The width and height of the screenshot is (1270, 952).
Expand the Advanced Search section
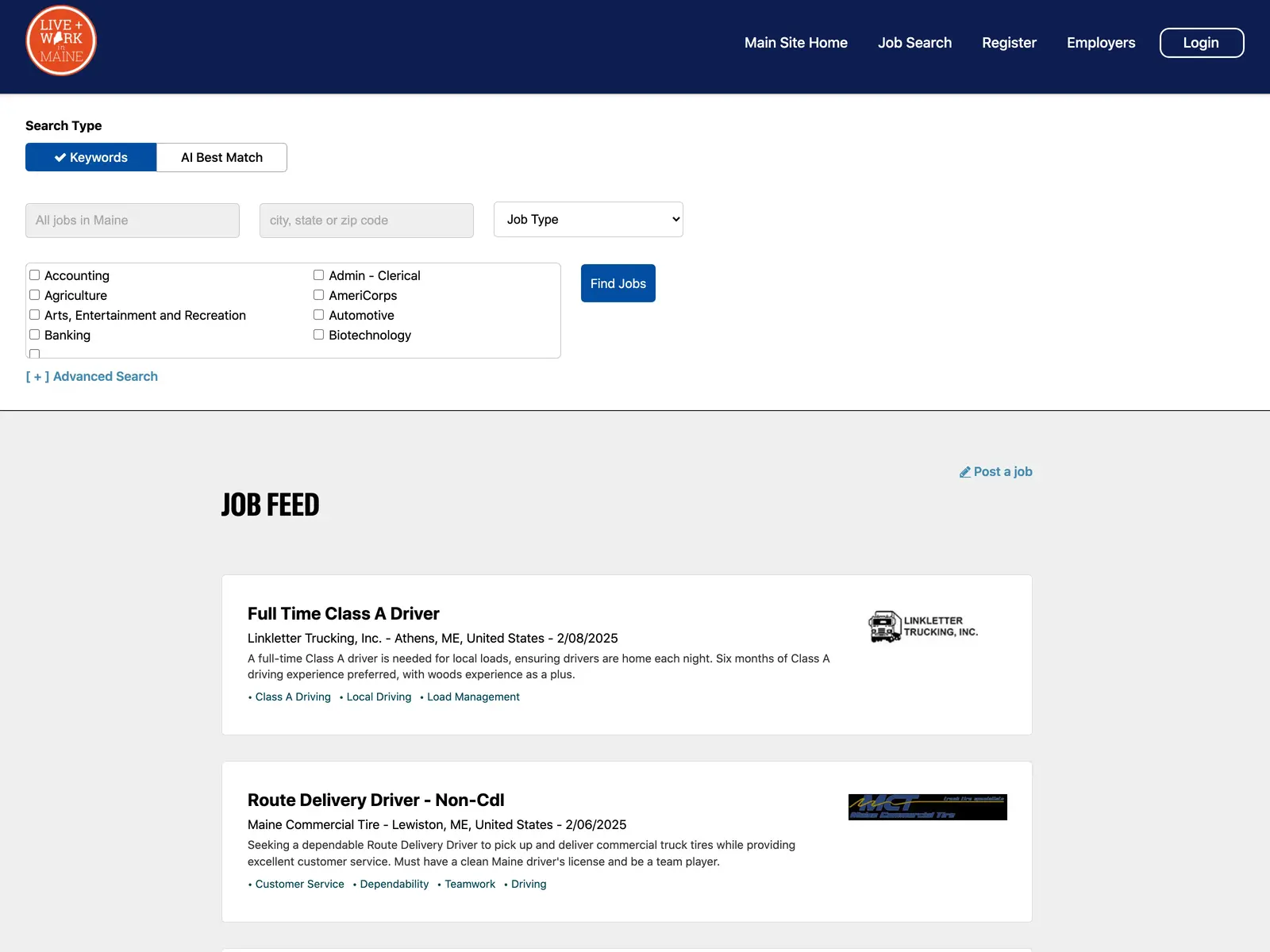tap(92, 377)
